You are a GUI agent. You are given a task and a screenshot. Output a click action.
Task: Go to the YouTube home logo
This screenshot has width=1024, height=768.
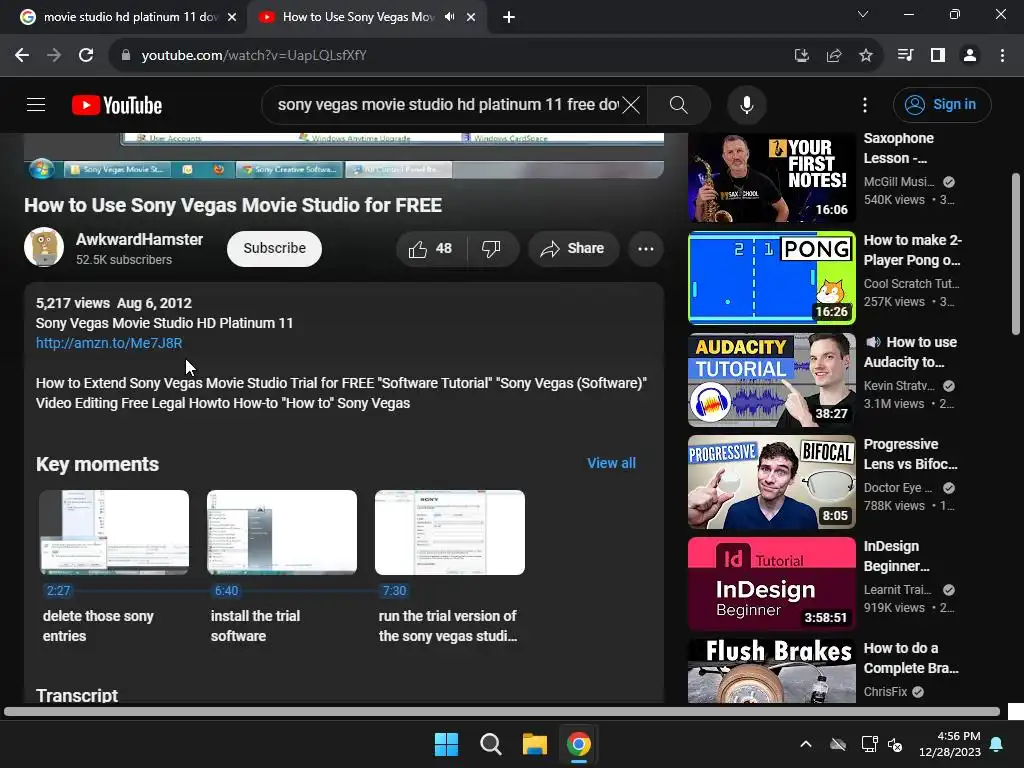click(x=117, y=105)
